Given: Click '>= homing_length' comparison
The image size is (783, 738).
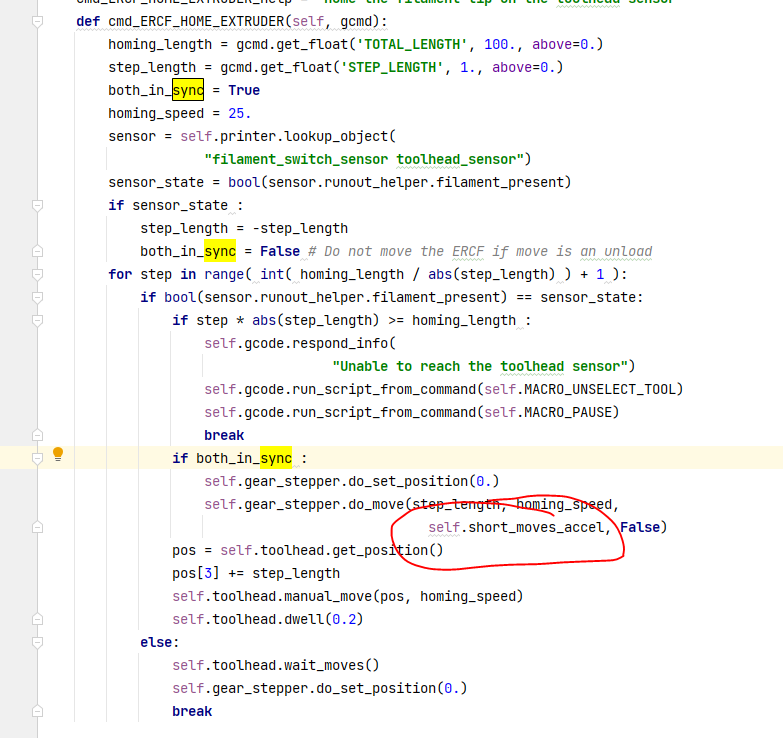Looking at the screenshot, I should tap(451, 320).
